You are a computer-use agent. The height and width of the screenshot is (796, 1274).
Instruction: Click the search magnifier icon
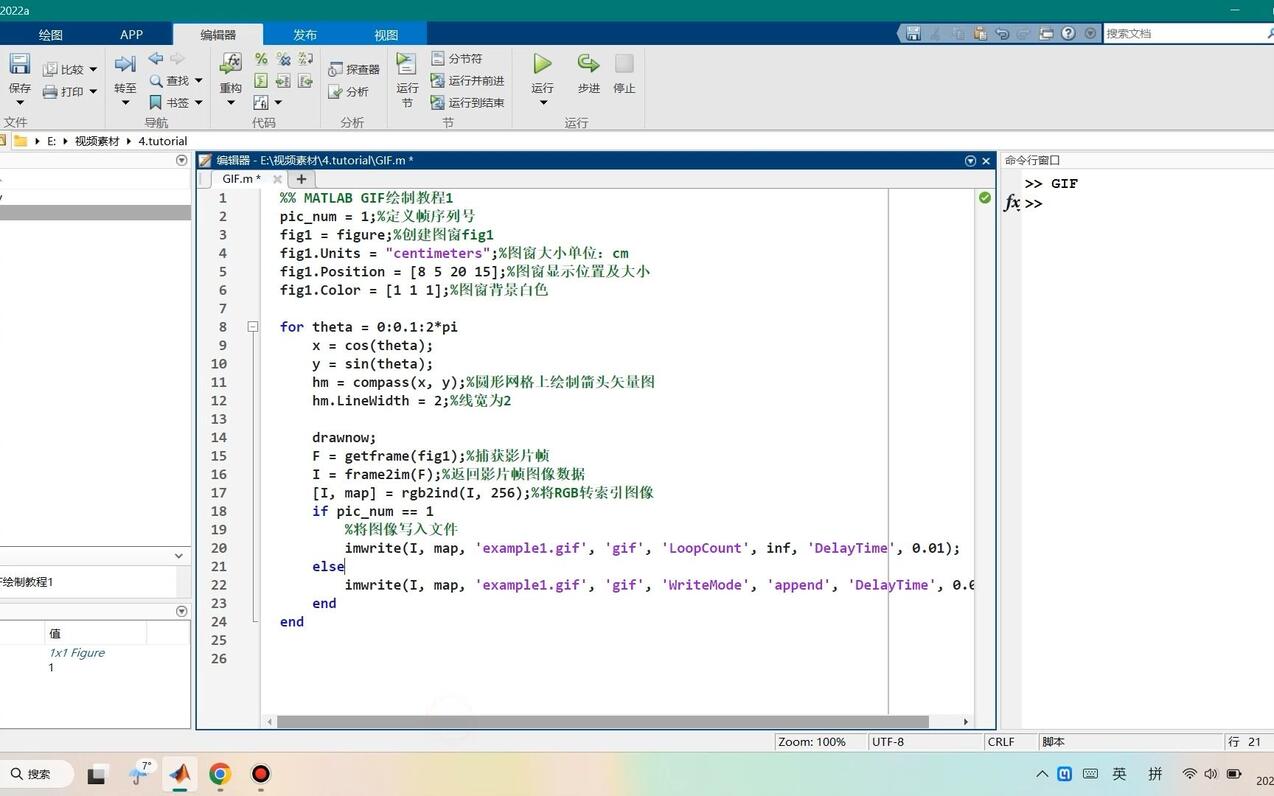pos(1269,33)
